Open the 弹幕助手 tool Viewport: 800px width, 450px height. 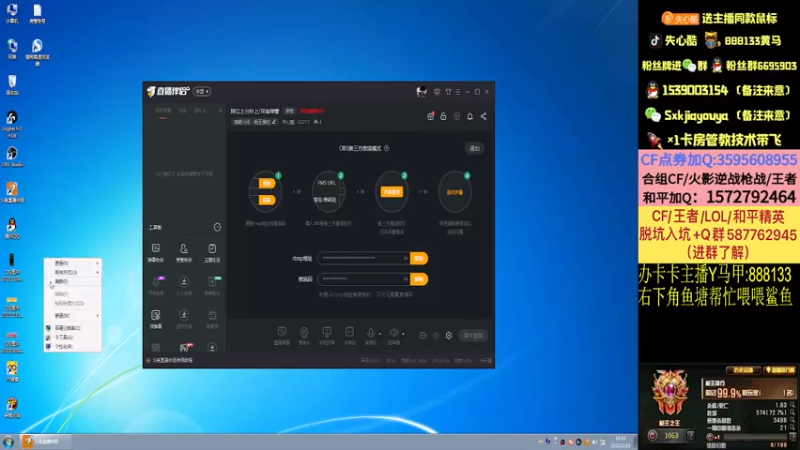coord(156,253)
